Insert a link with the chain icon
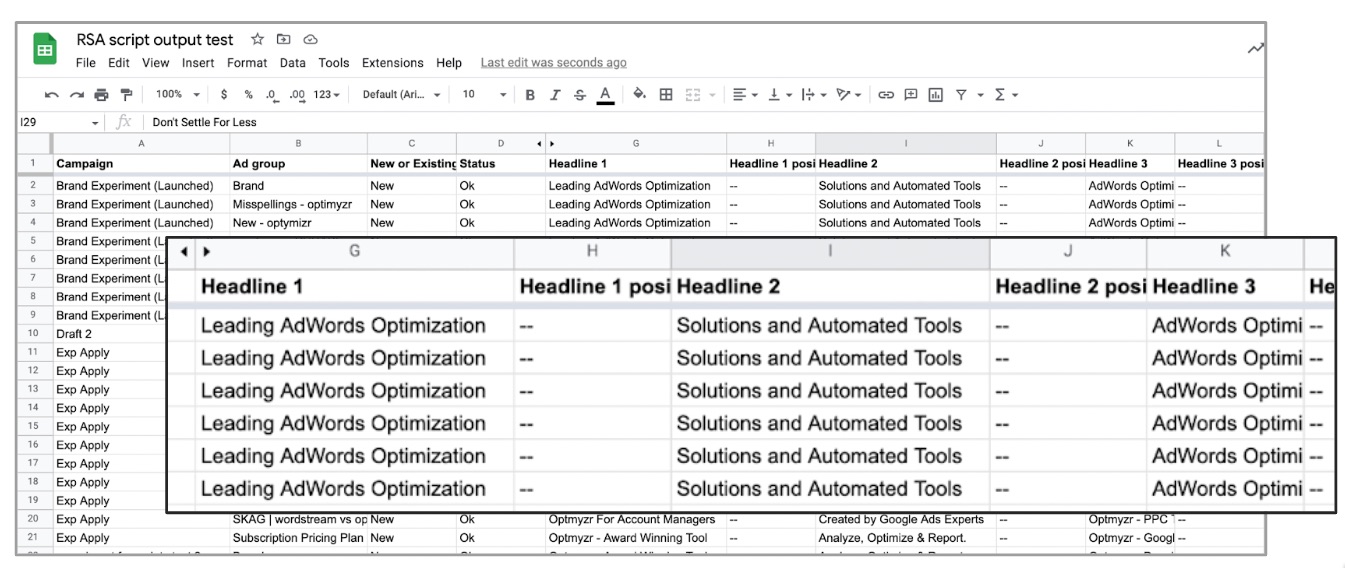 886,95
